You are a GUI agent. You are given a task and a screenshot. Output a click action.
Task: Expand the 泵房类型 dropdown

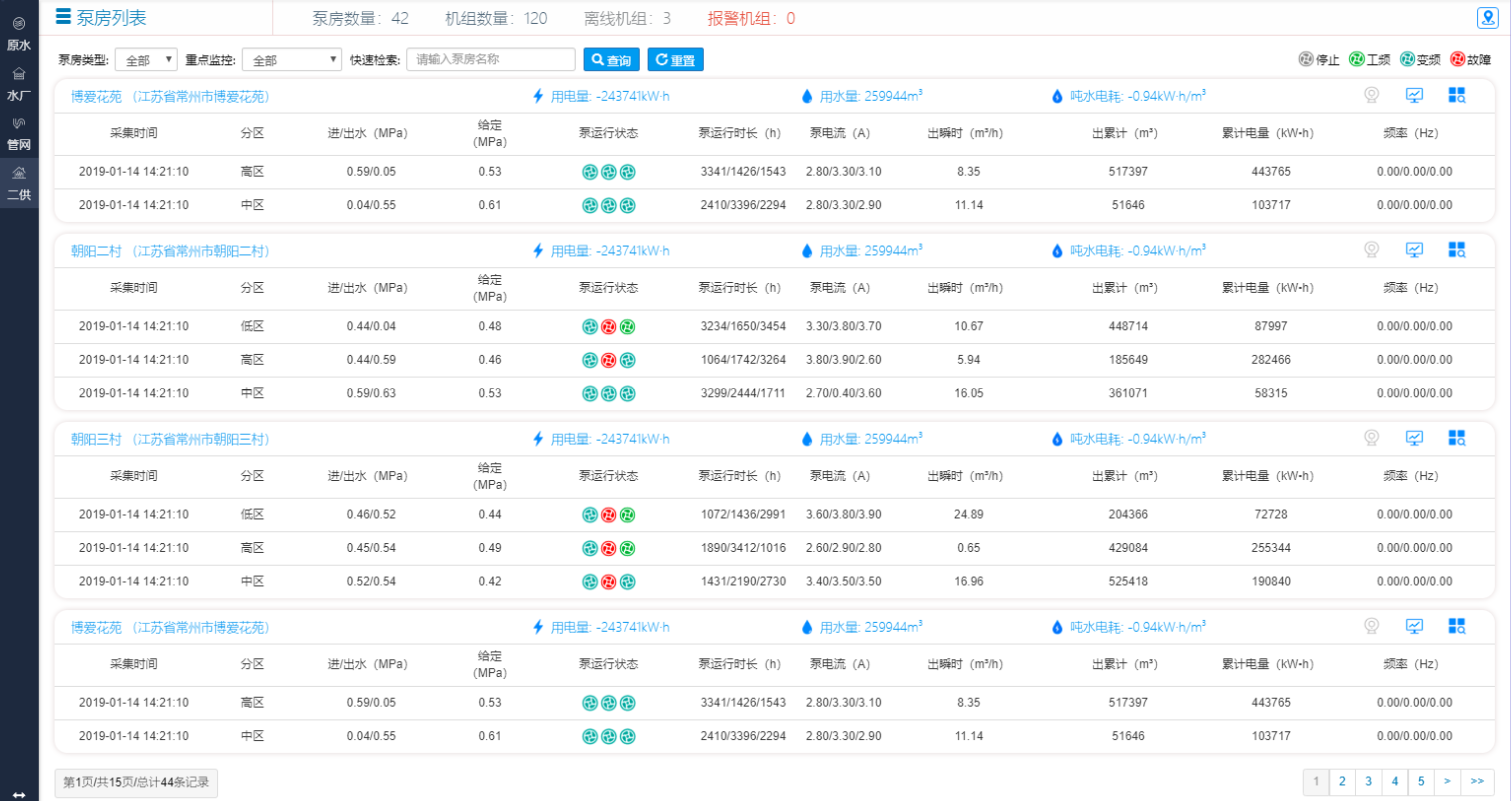pyautogui.click(x=146, y=60)
